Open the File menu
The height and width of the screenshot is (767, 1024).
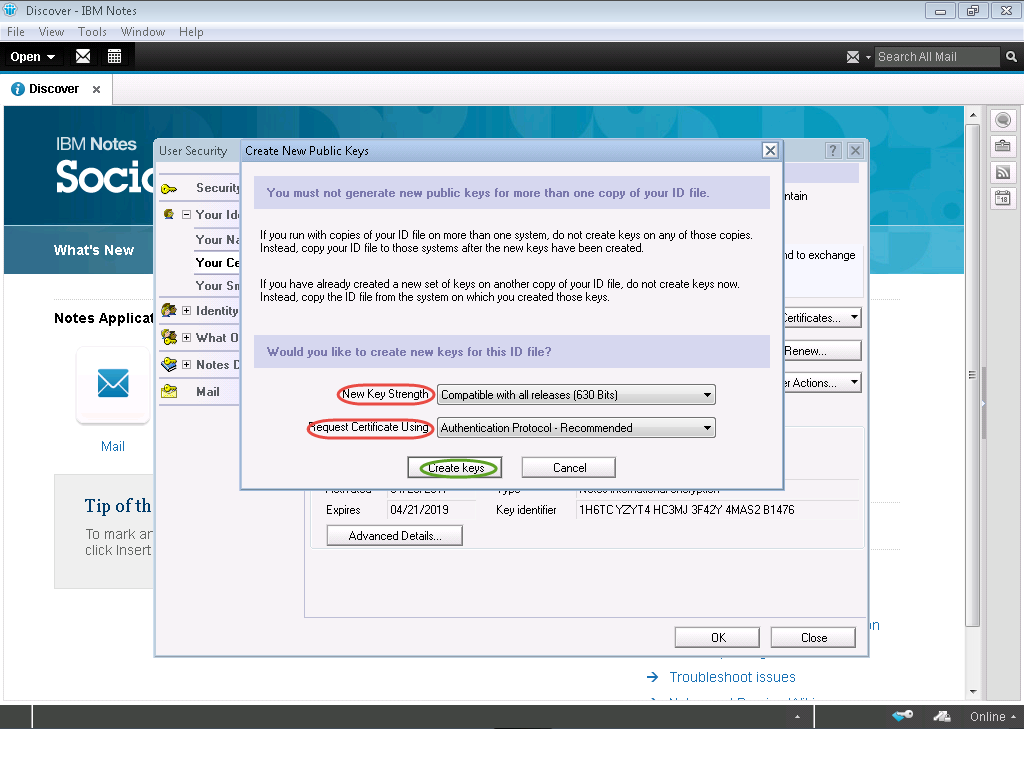pyautogui.click(x=16, y=32)
